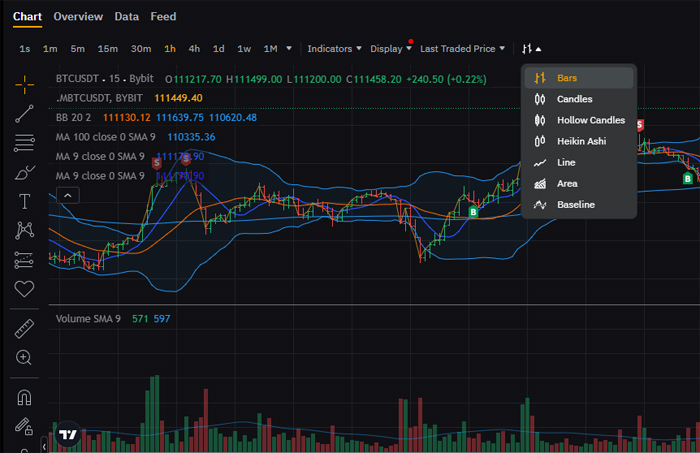Click the green B marker near the chart's far edge
This screenshot has width=700, height=453.
click(688, 179)
